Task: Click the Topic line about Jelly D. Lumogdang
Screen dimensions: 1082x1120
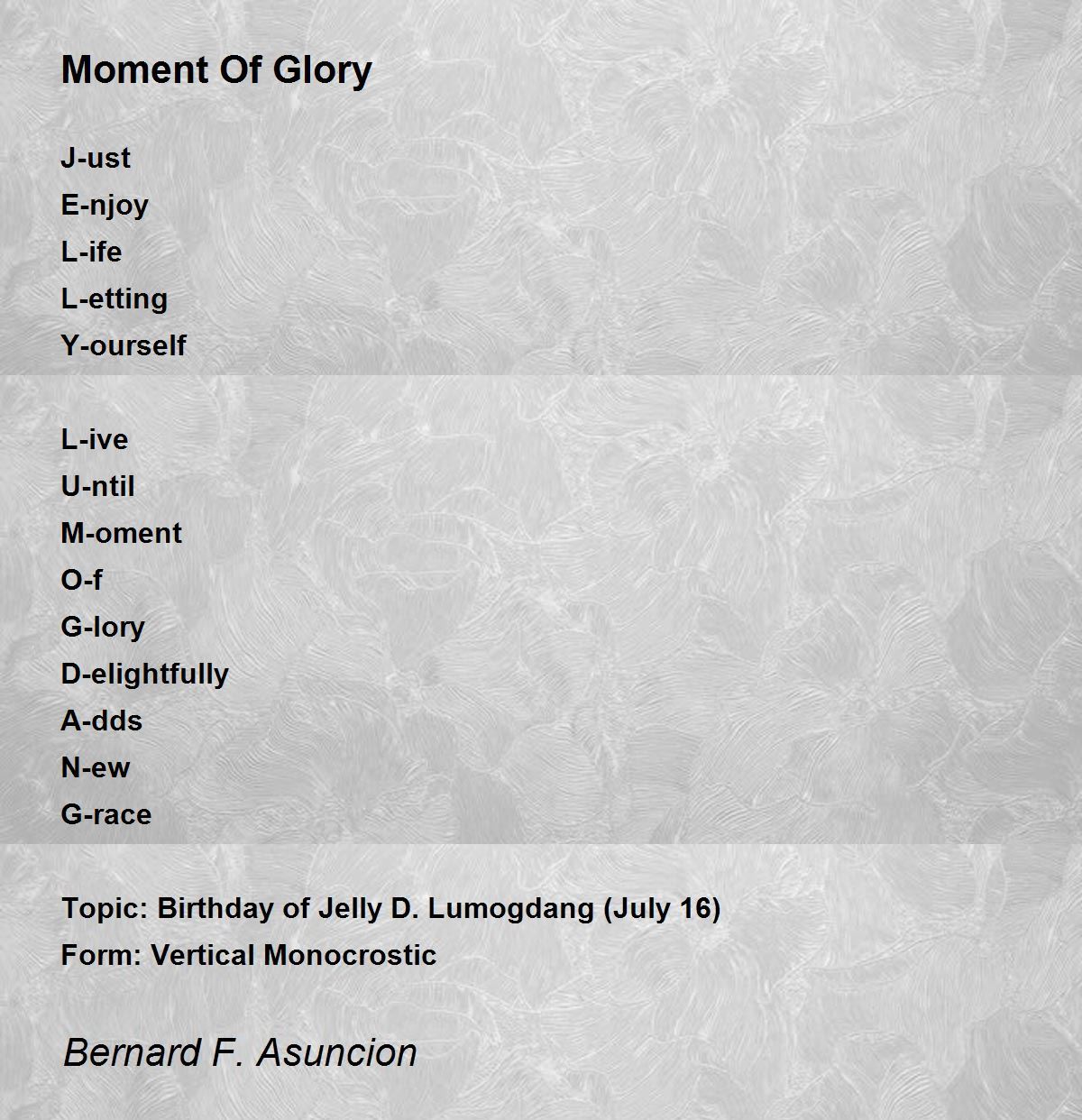Action: click(391, 908)
